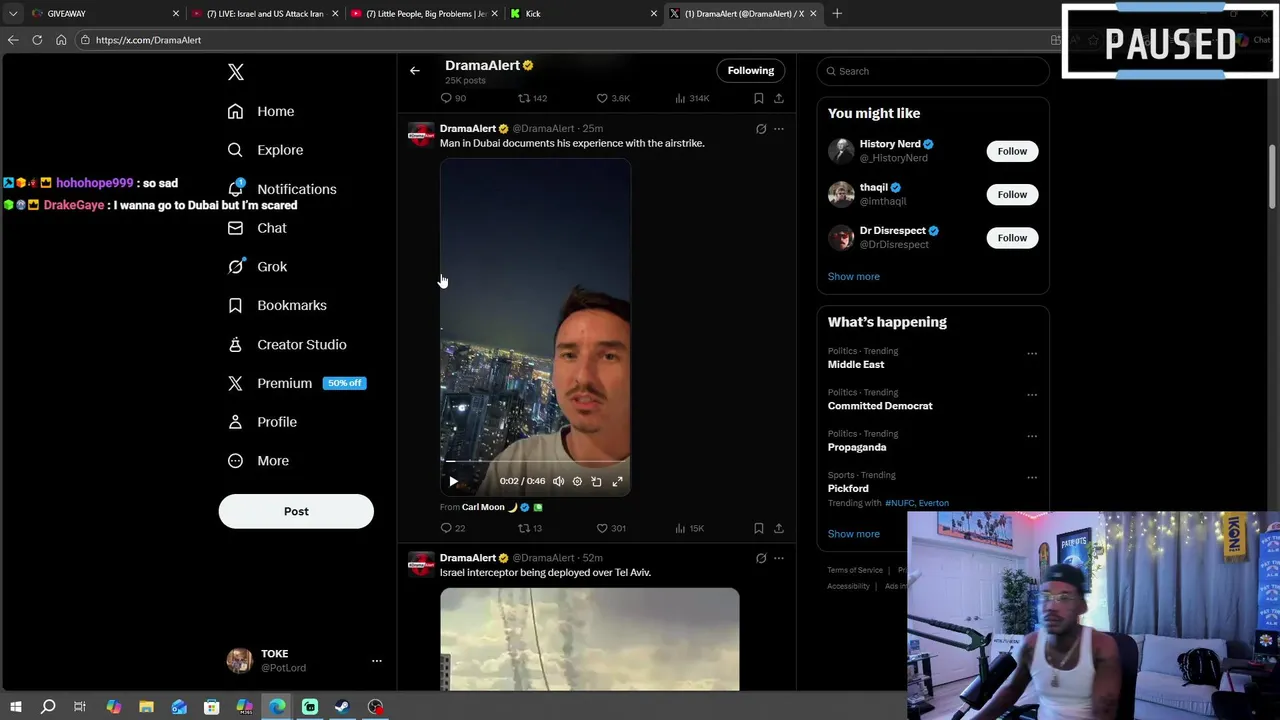Open Creator Studio in the sidebar
The image size is (1280, 720).
(x=287, y=344)
